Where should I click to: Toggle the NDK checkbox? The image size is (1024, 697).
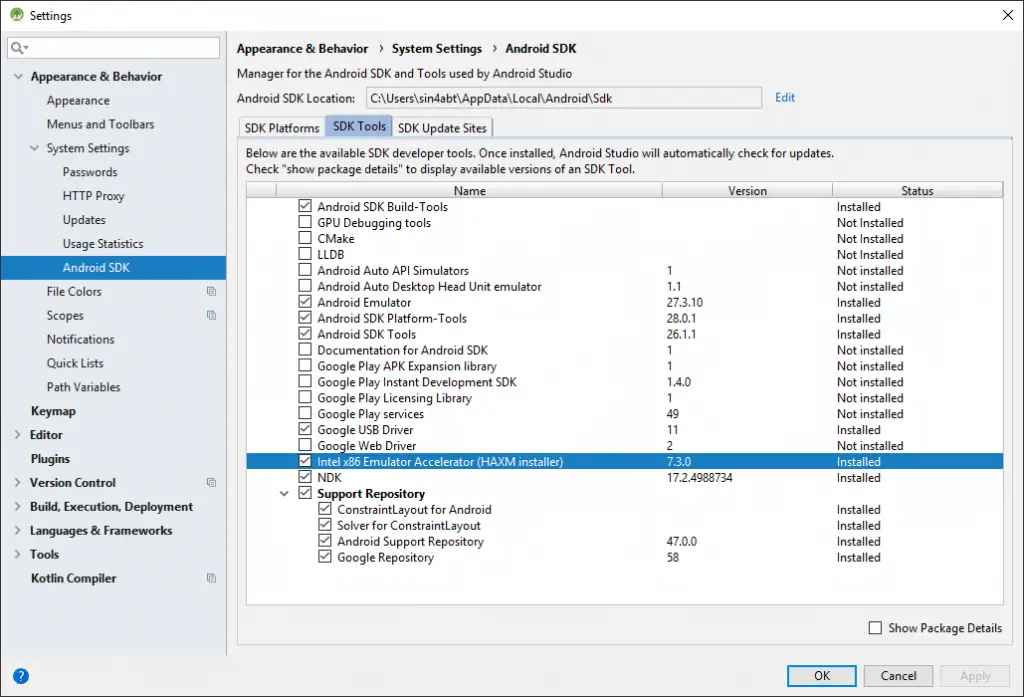[305, 477]
